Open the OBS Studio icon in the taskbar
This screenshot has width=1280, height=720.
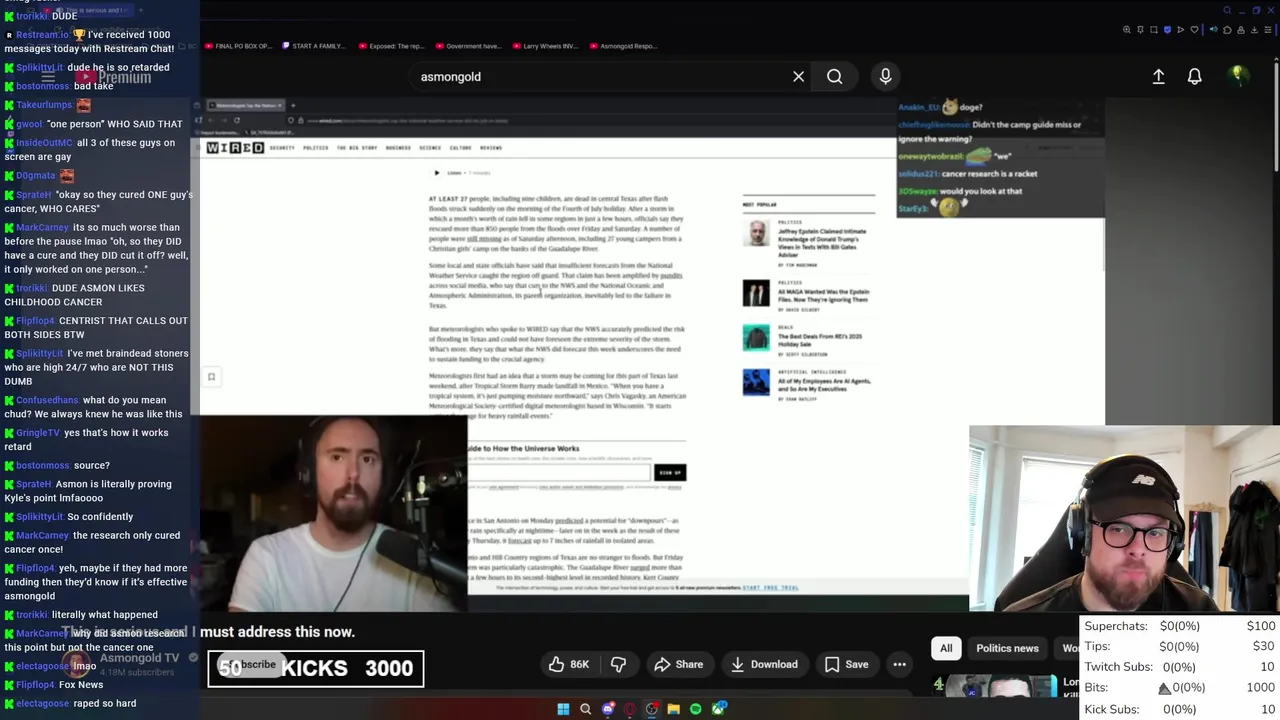652,709
